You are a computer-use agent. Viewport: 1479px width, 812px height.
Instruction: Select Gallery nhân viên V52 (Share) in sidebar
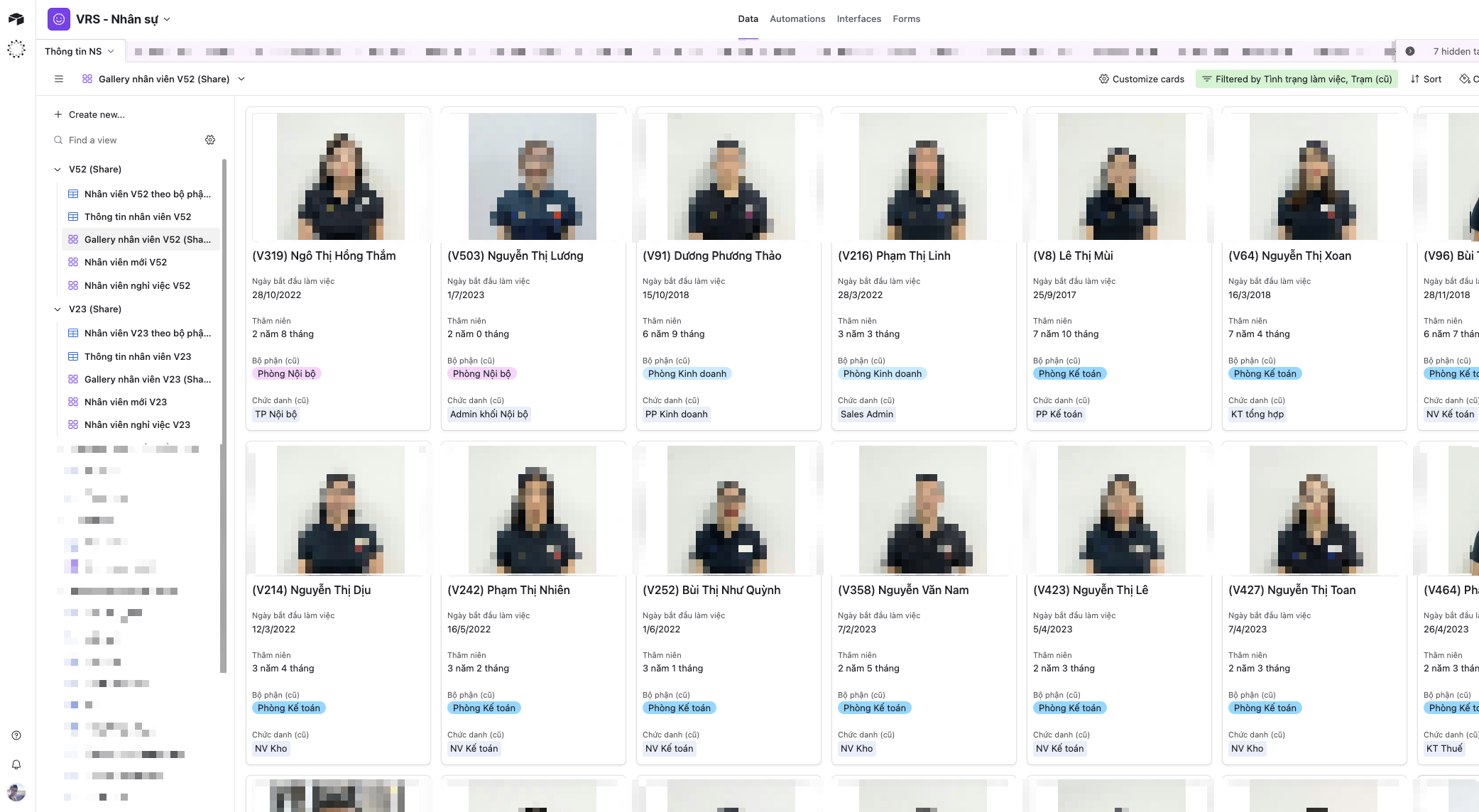[141, 239]
